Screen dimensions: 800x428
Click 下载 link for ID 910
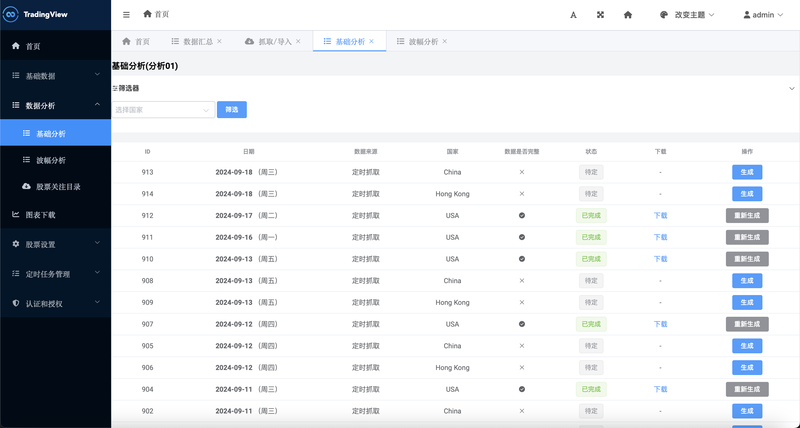(x=660, y=259)
